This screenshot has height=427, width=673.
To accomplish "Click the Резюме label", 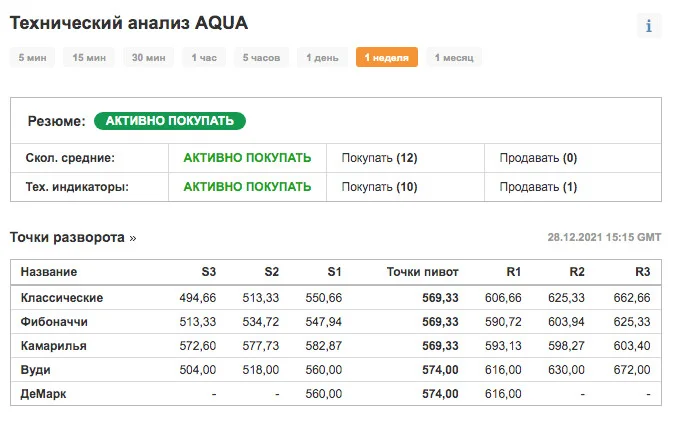I will [57, 121].
